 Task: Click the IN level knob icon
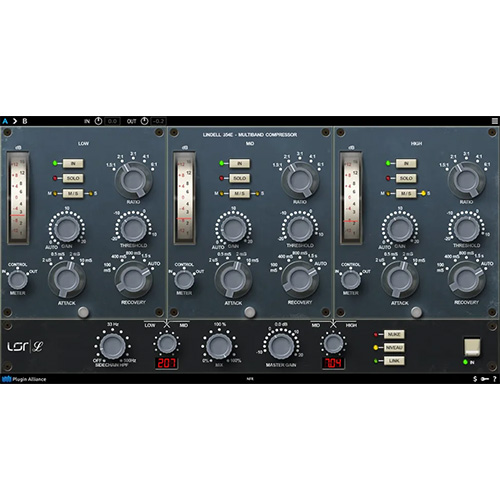(98, 121)
